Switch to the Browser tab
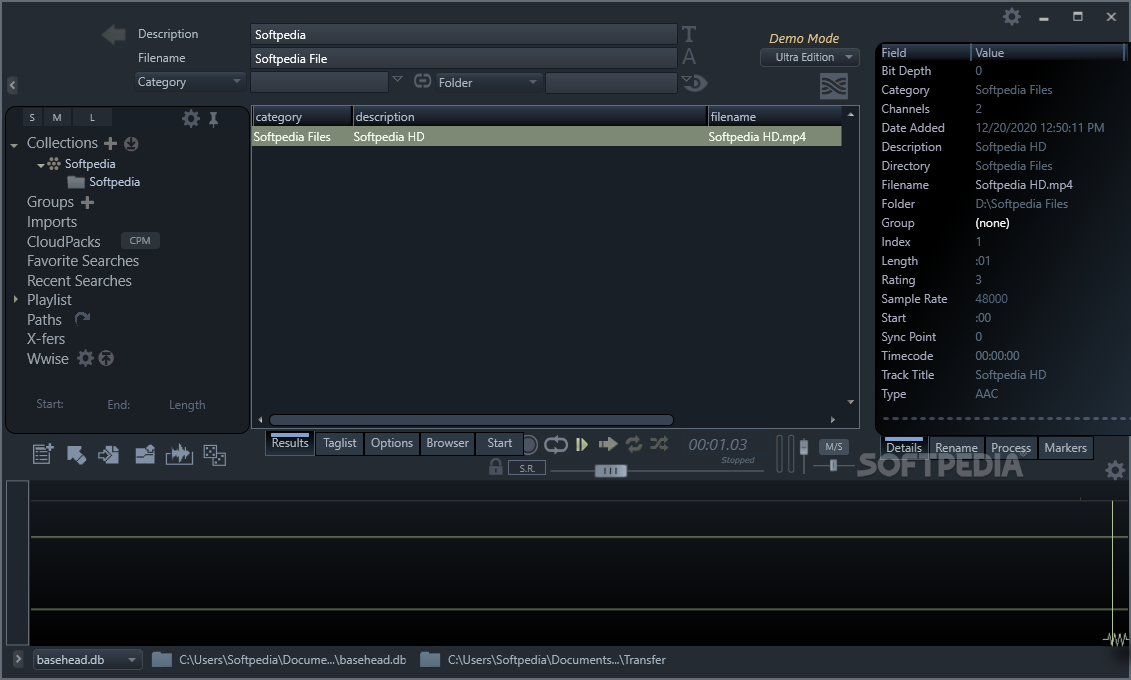The image size is (1131, 680). pos(447,443)
